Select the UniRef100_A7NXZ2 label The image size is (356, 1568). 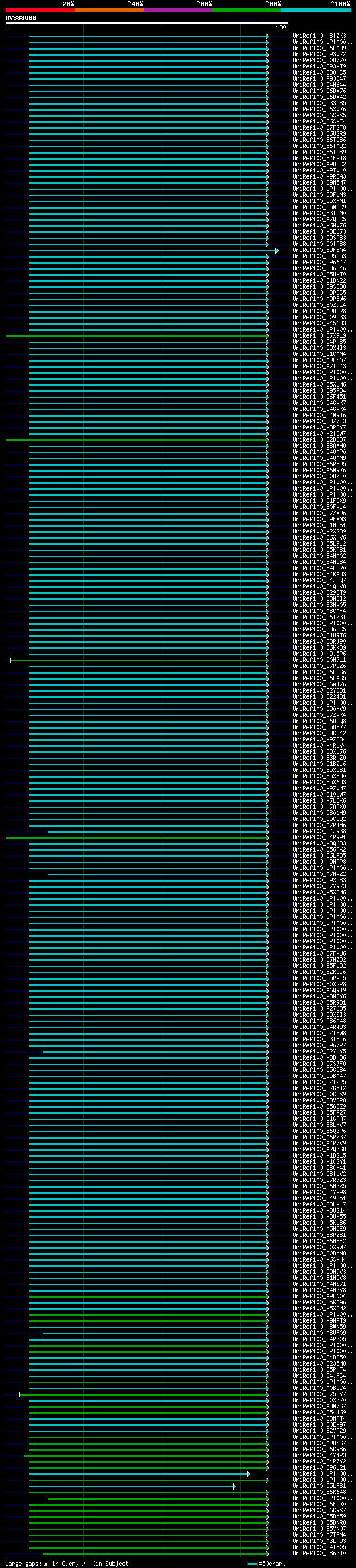pos(319,874)
